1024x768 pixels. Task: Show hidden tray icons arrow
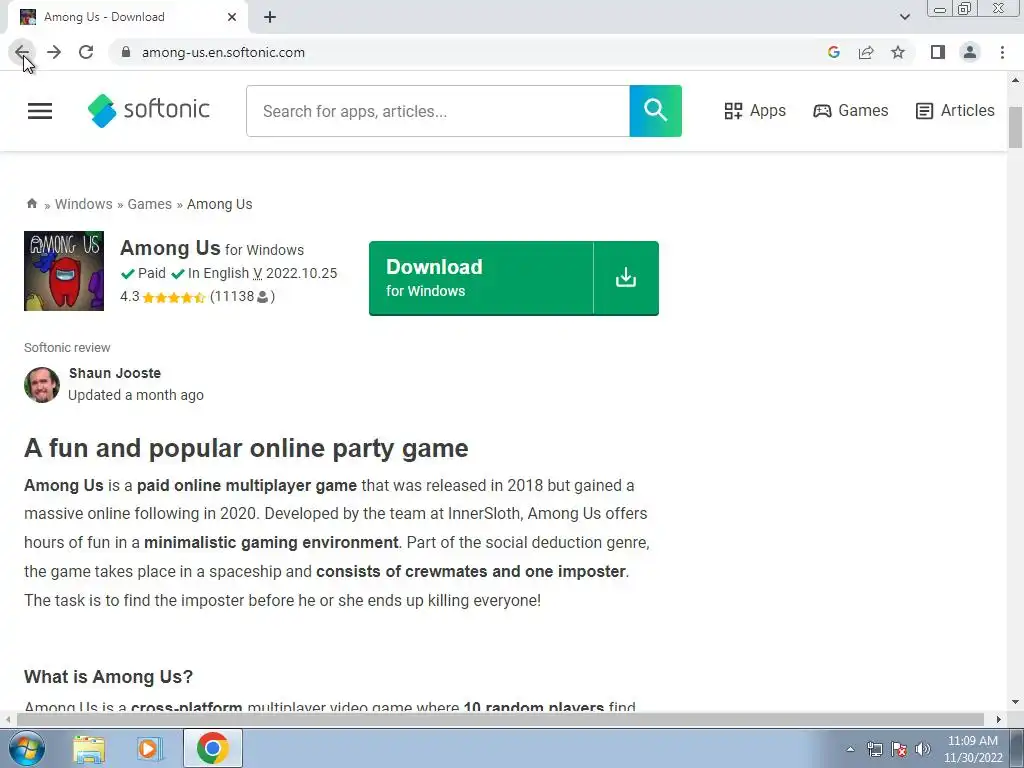pyautogui.click(x=850, y=749)
